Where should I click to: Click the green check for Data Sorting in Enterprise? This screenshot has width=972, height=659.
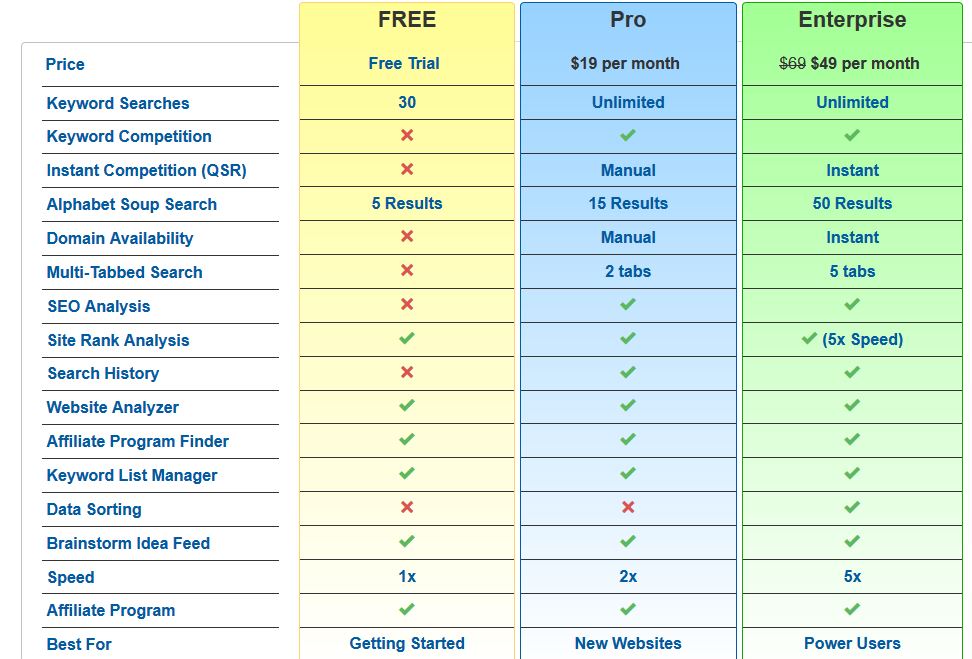(x=852, y=507)
